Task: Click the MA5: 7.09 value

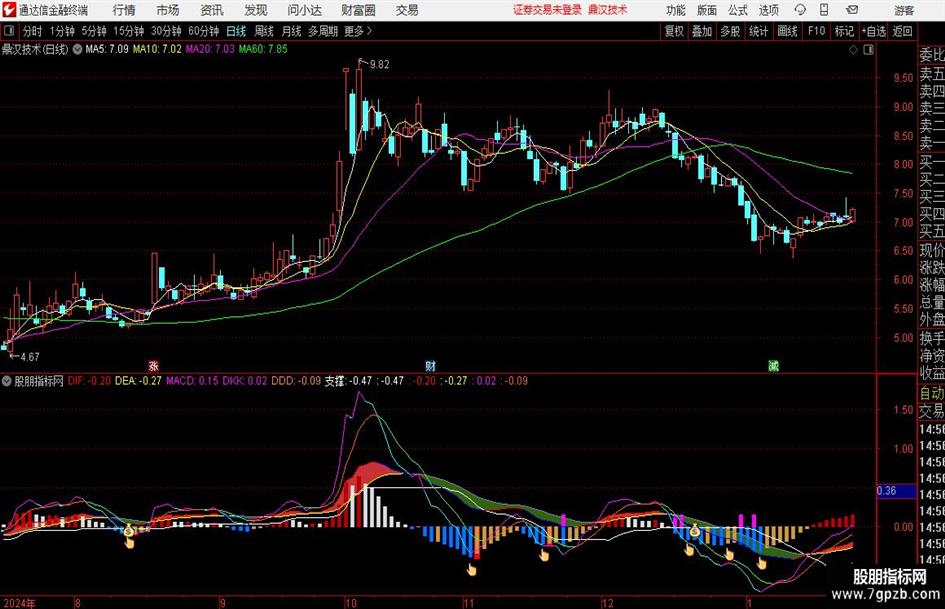Action: coord(107,49)
